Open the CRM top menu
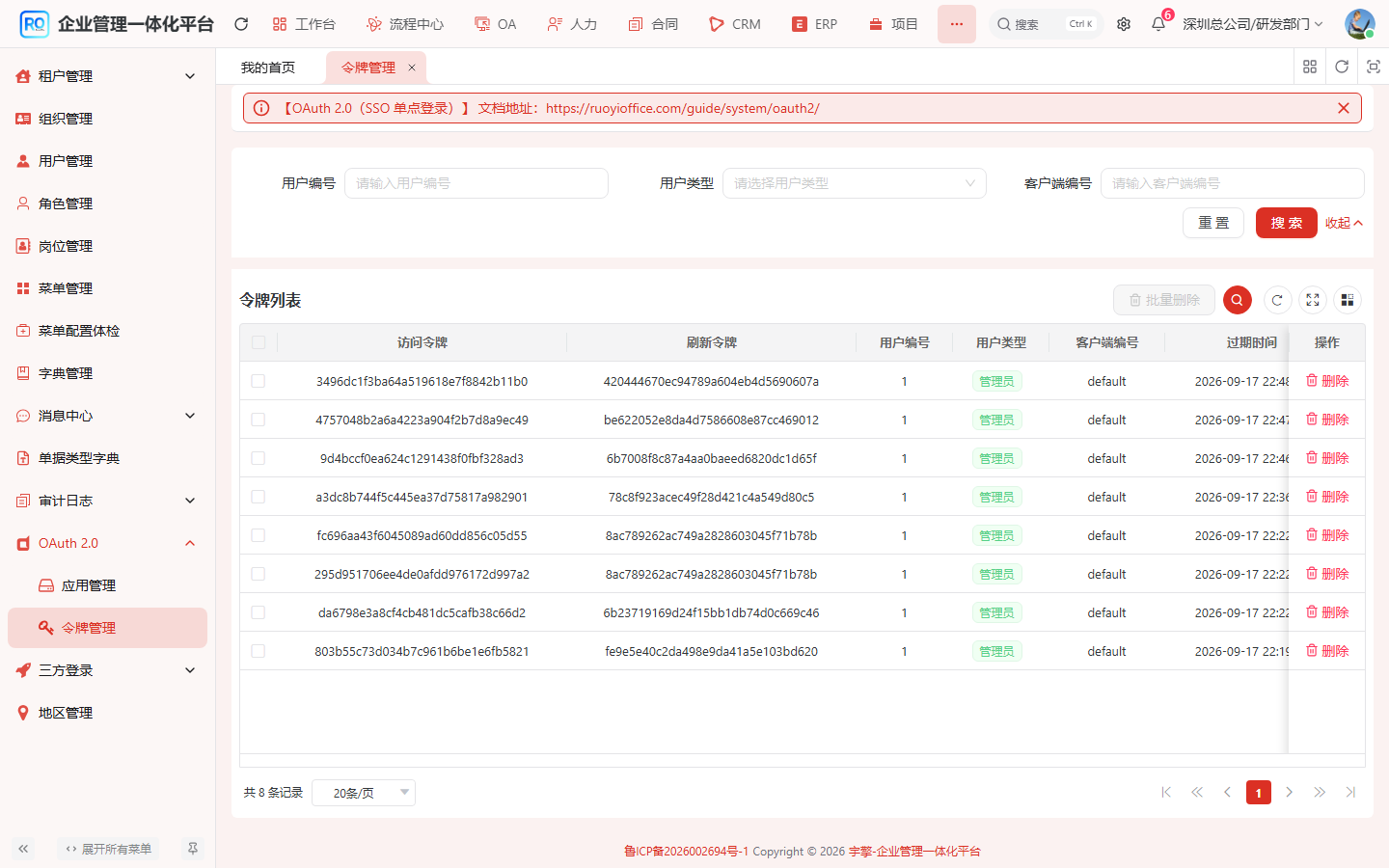 pyautogui.click(x=735, y=24)
